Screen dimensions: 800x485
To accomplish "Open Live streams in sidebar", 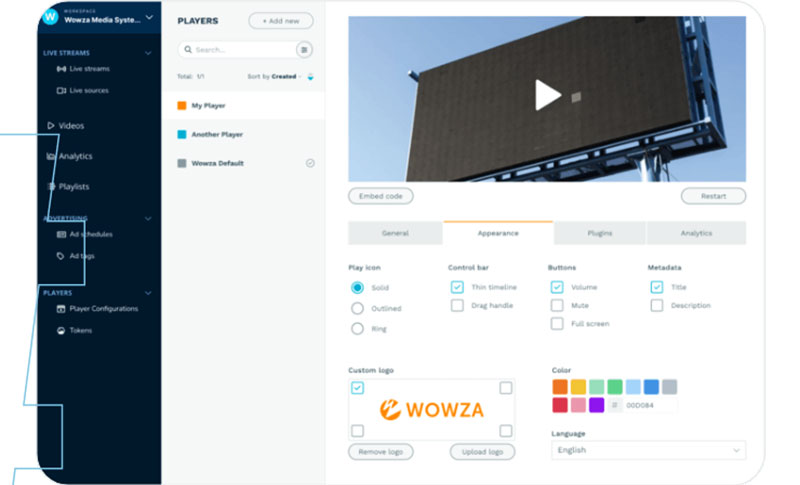I will [x=83, y=69].
